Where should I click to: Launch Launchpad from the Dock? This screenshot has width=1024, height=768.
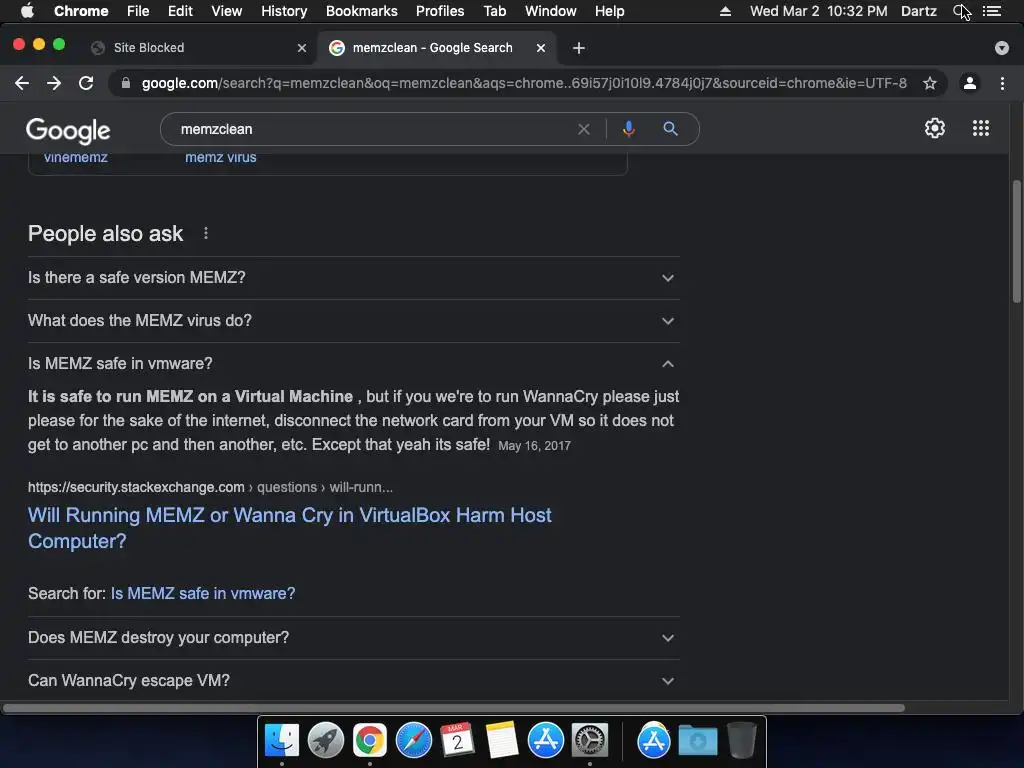[326, 741]
